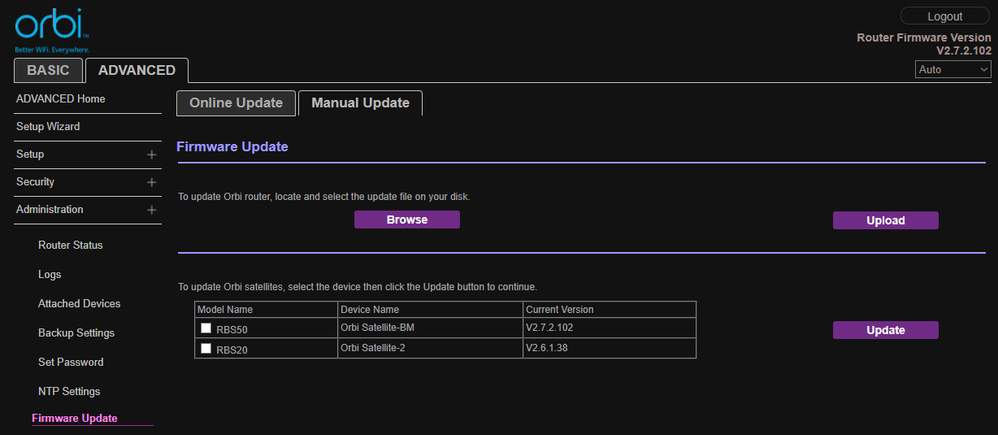The image size is (998, 435).
Task: Open the Setup Wizard
Action: pos(48,127)
